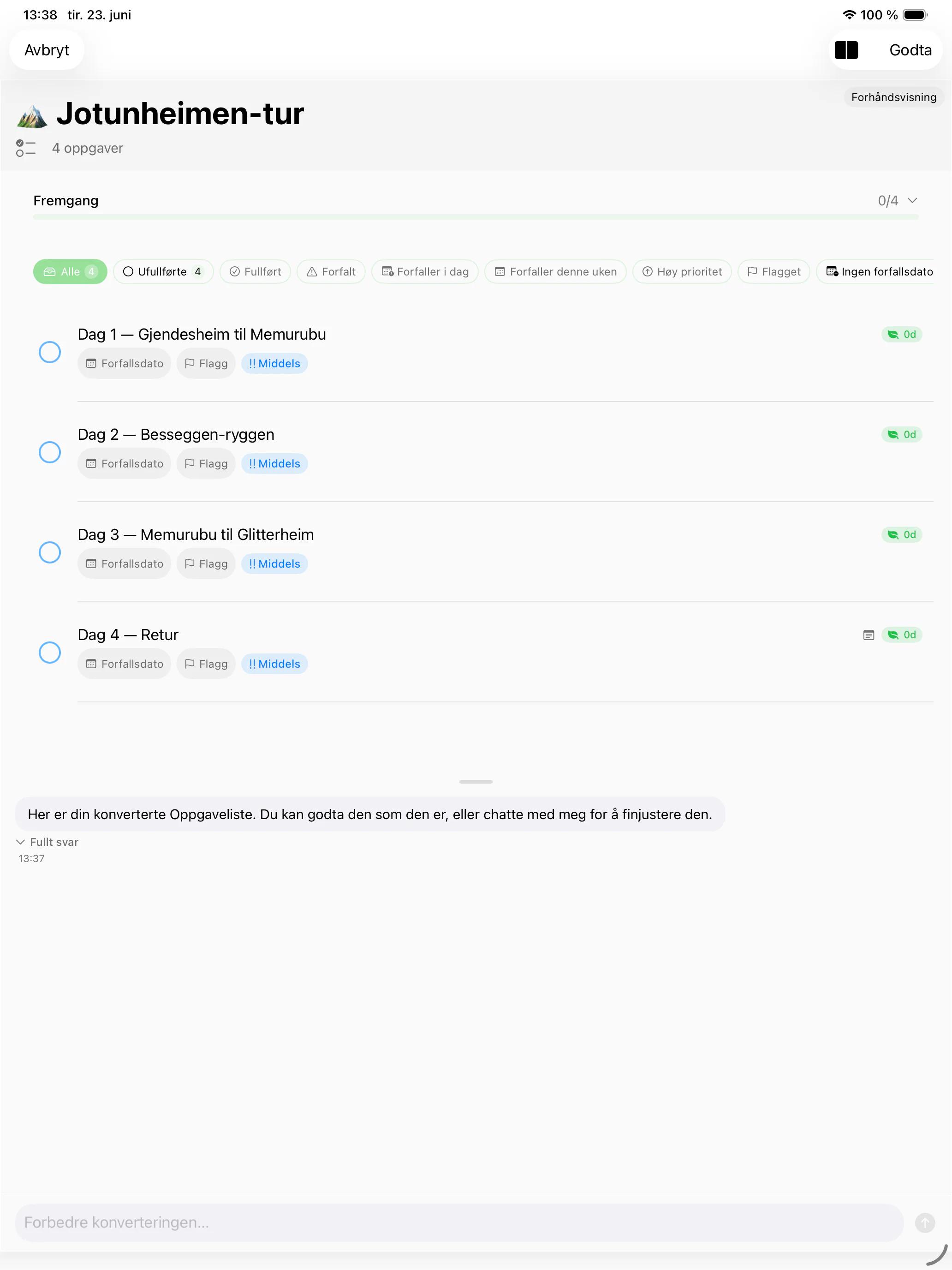The height and width of the screenshot is (1270, 952).
Task: Focus the Forbedre konverteringen input field
Action: point(459,1222)
